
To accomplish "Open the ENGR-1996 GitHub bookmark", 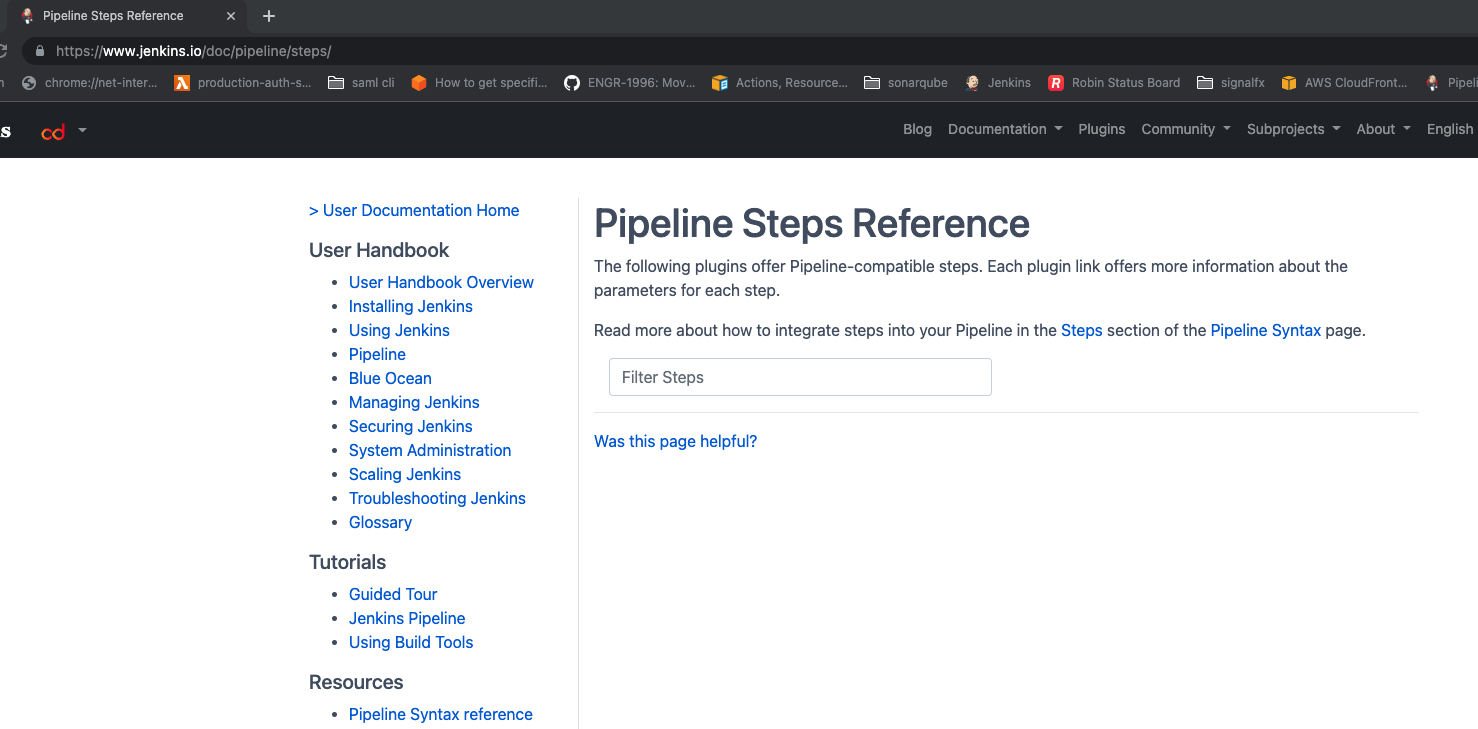I will [x=631, y=83].
